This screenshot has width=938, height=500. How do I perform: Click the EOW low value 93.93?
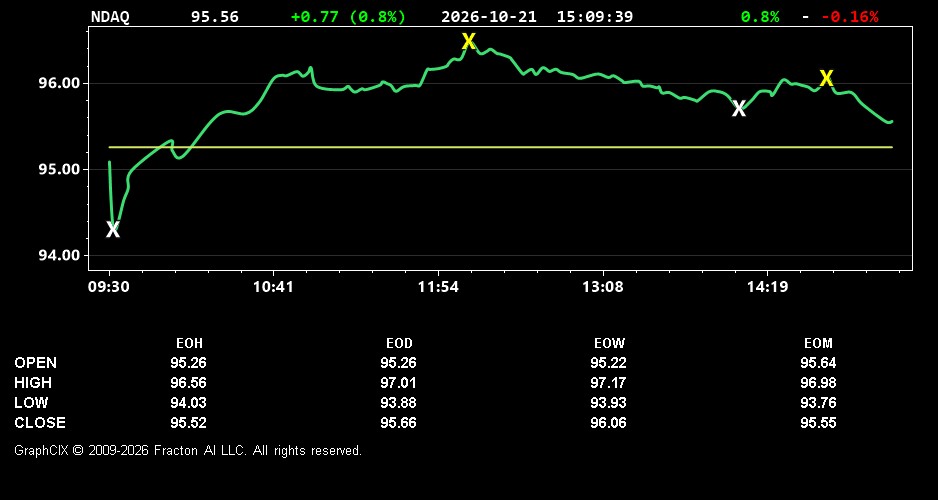(x=608, y=403)
